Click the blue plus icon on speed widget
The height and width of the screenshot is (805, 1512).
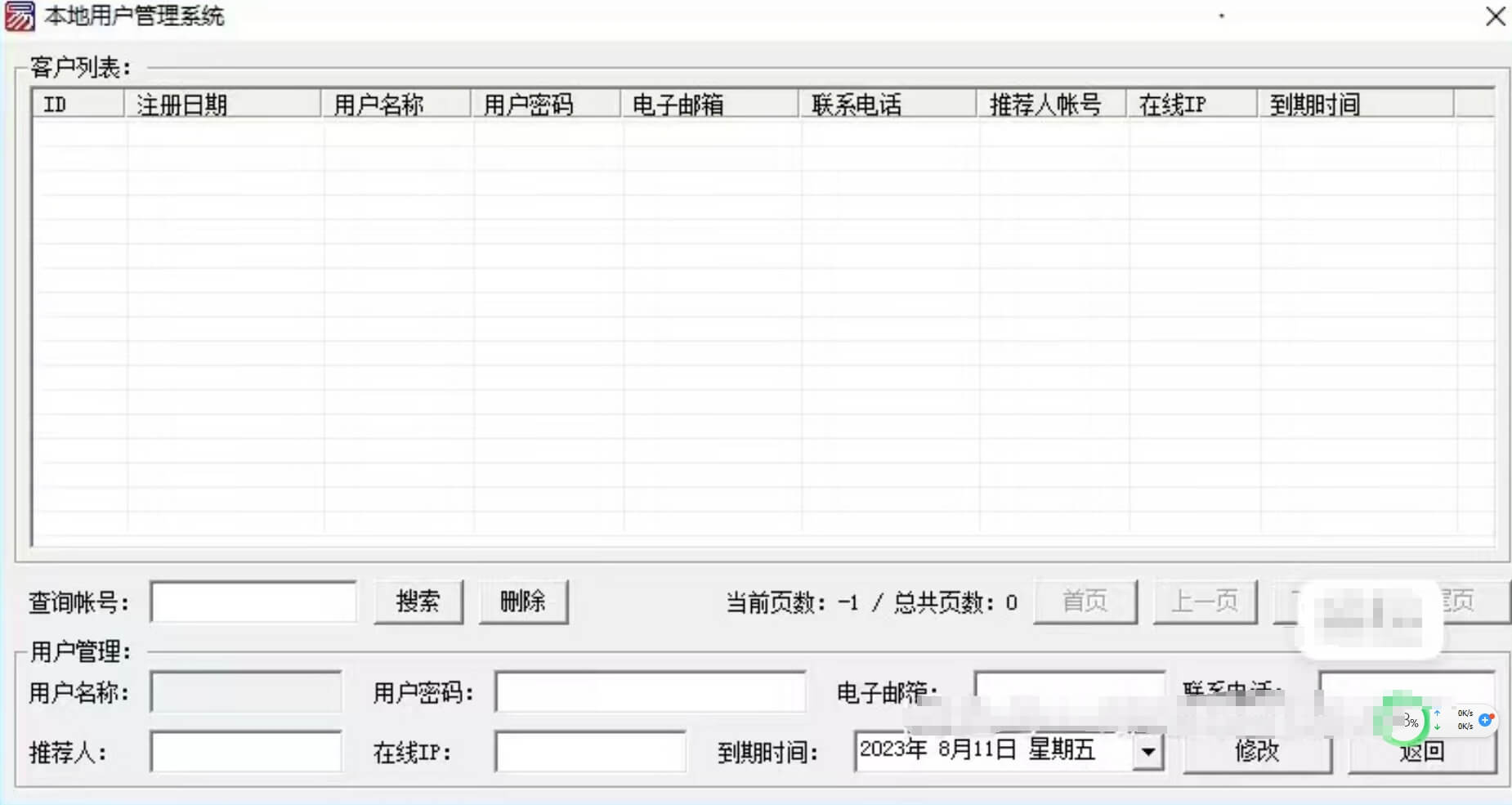click(x=1486, y=720)
